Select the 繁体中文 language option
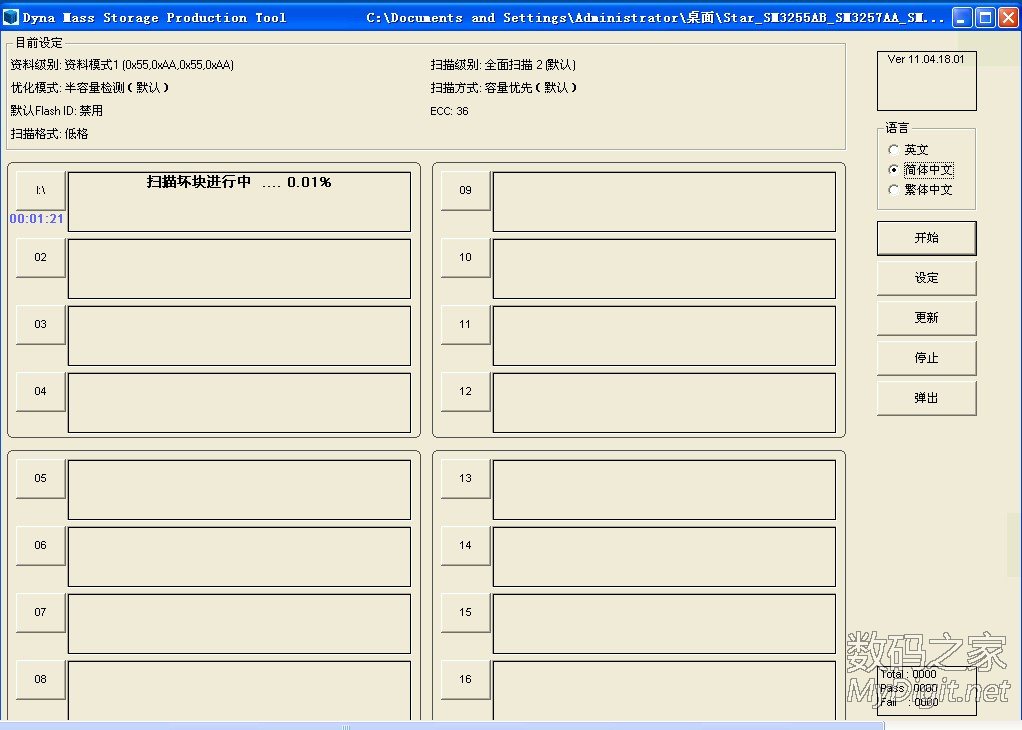The image size is (1022, 730). click(920, 190)
